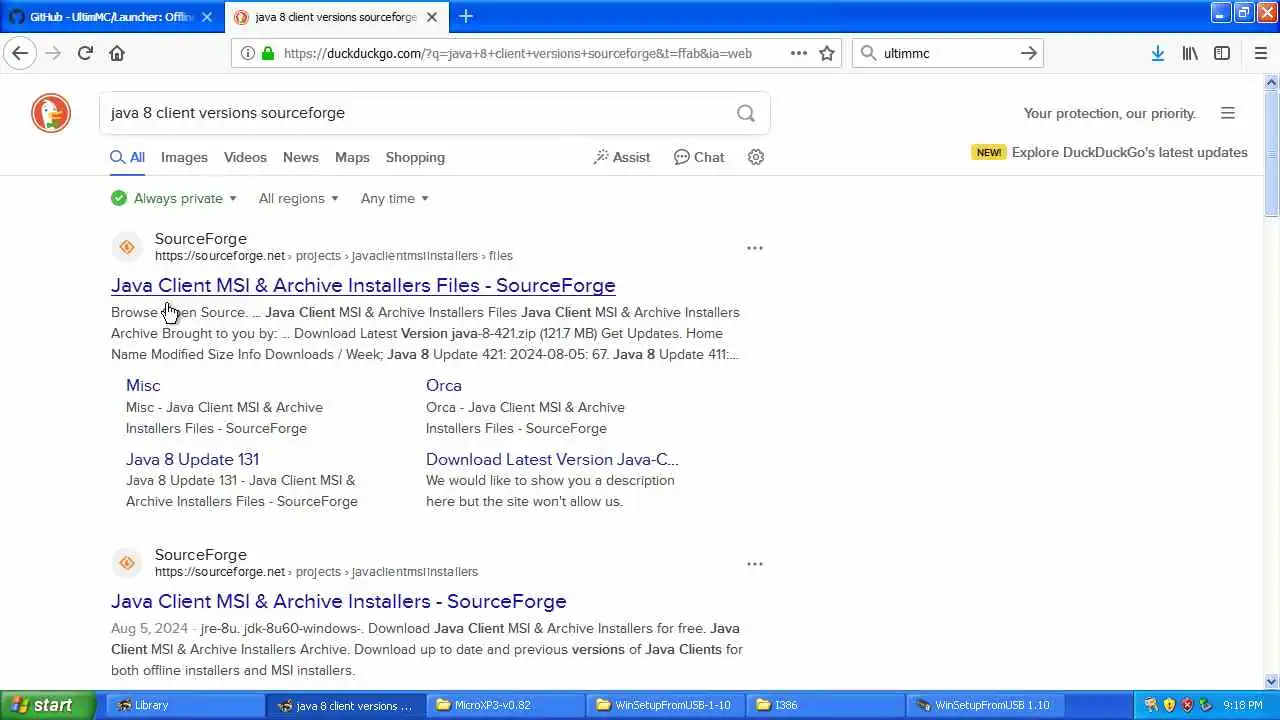
Task: Switch to Videos results
Action: click(245, 157)
